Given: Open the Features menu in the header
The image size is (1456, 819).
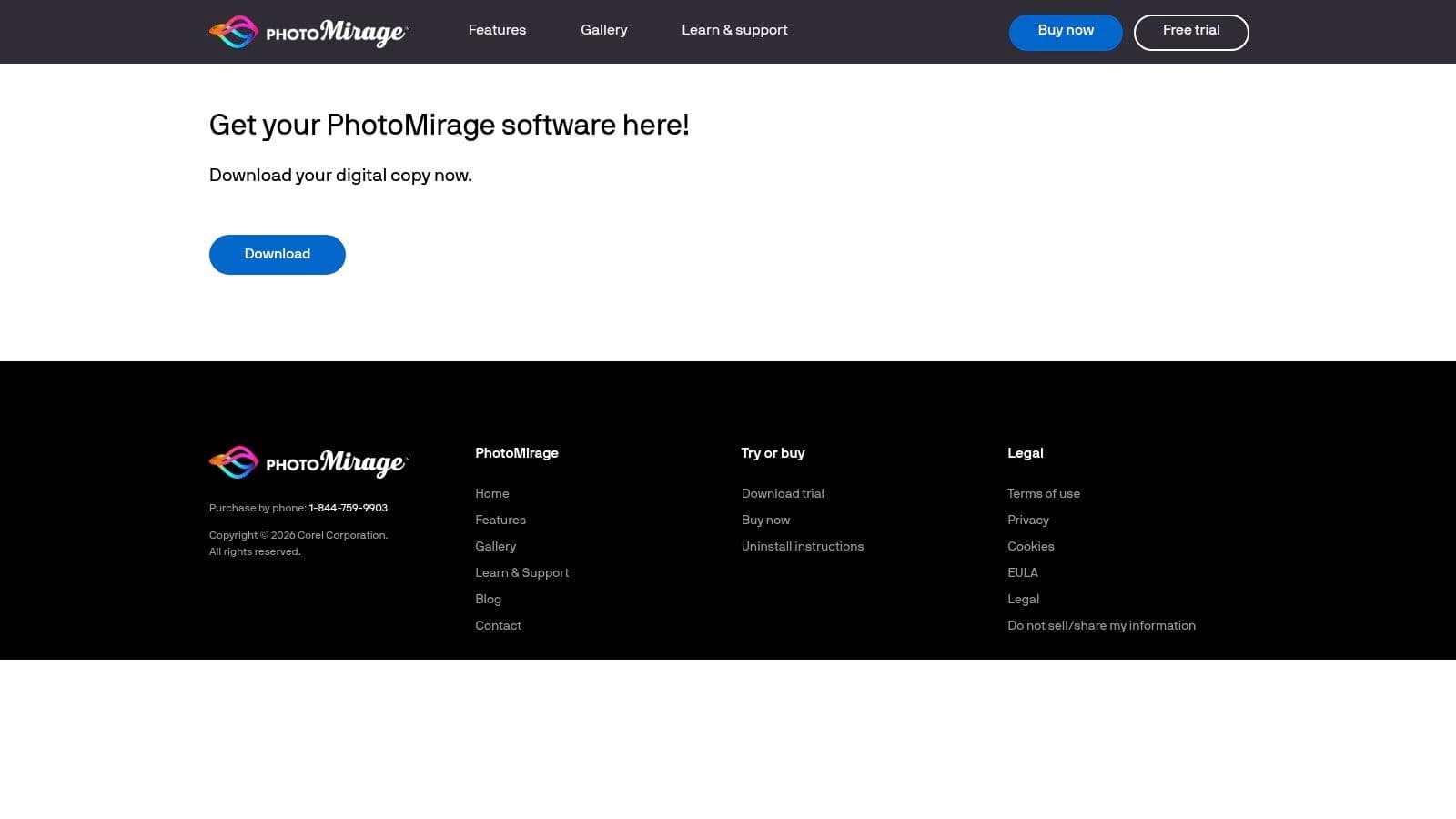Looking at the screenshot, I should (497, 30).
